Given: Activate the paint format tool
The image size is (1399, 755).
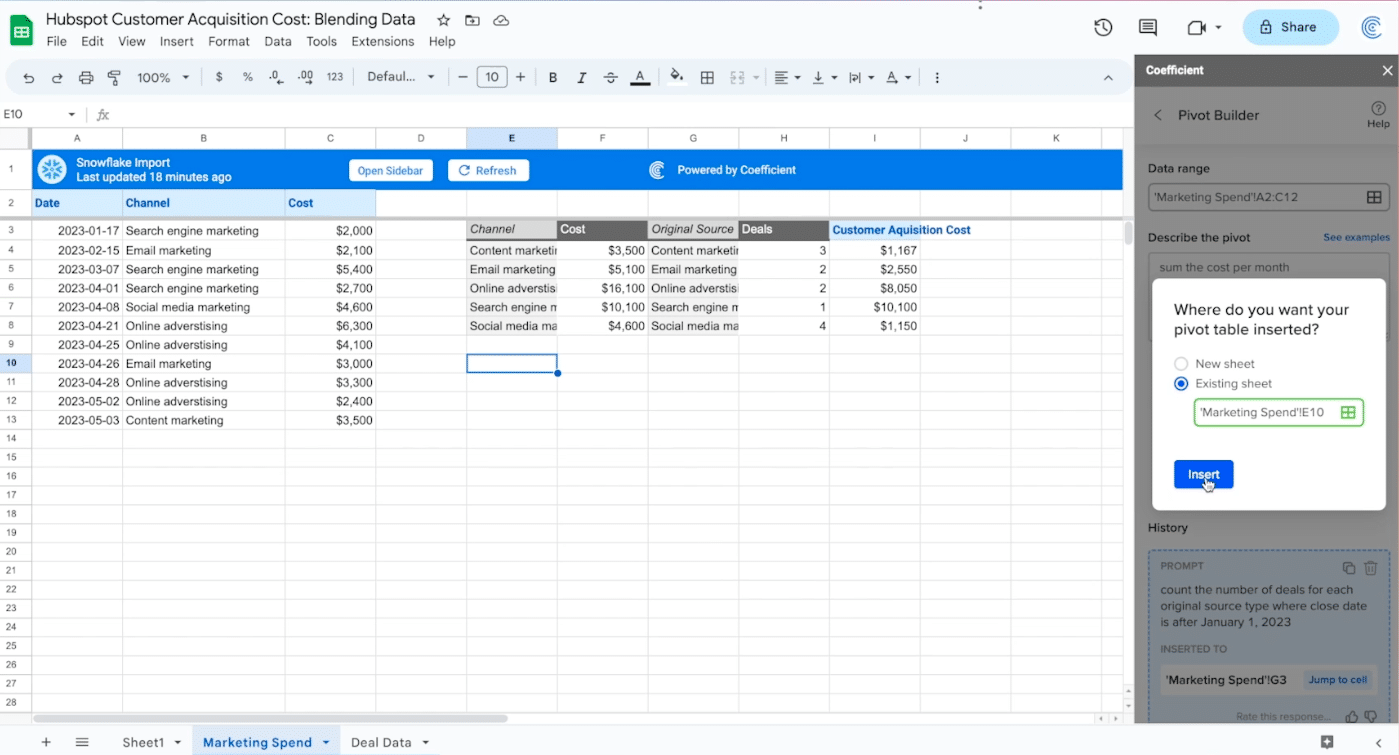Looking at the screenshot, I should pos(114,78).
